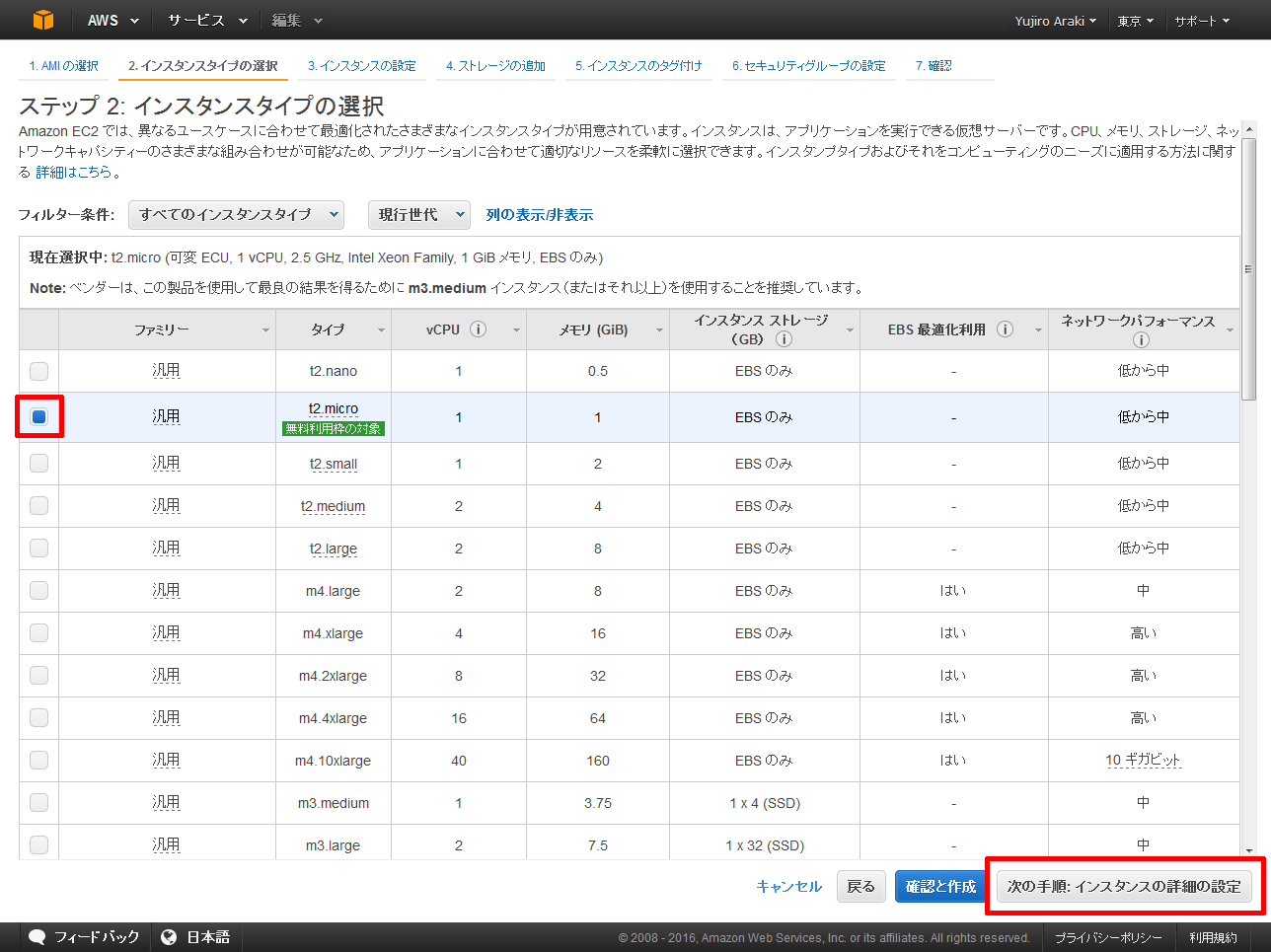Click the network performance info icon
Image resolution: width=1271 pixels, height=952 pixels.
[1142, 340]
